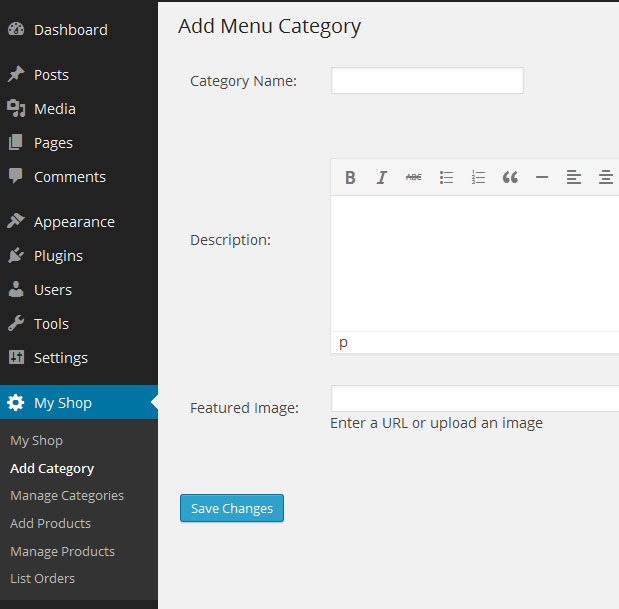Click the 'p' element path in the editor
The width and height of the screenshot is (619, 609).
point(343,343)
